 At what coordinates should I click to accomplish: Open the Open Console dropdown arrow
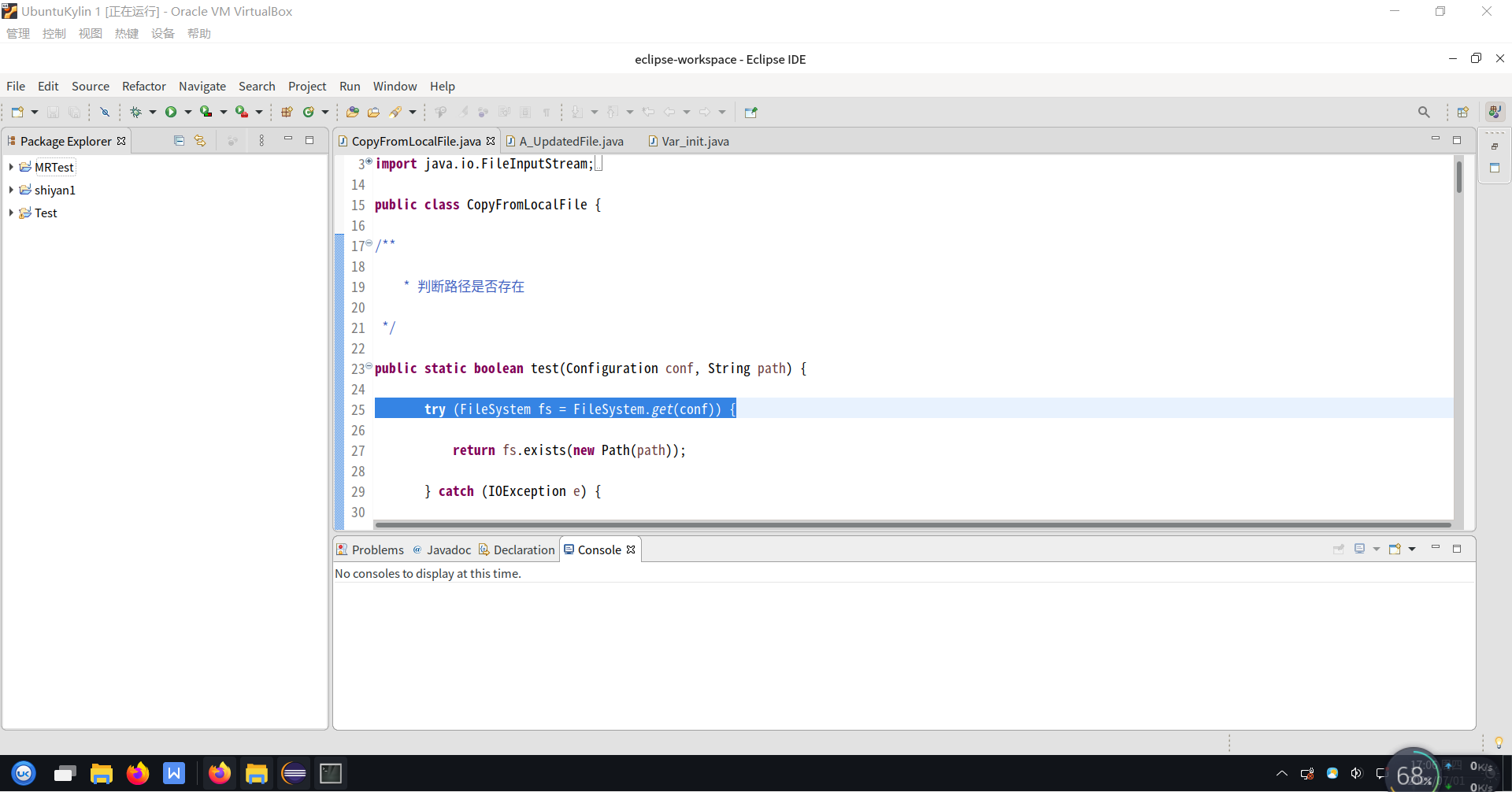1412,549
